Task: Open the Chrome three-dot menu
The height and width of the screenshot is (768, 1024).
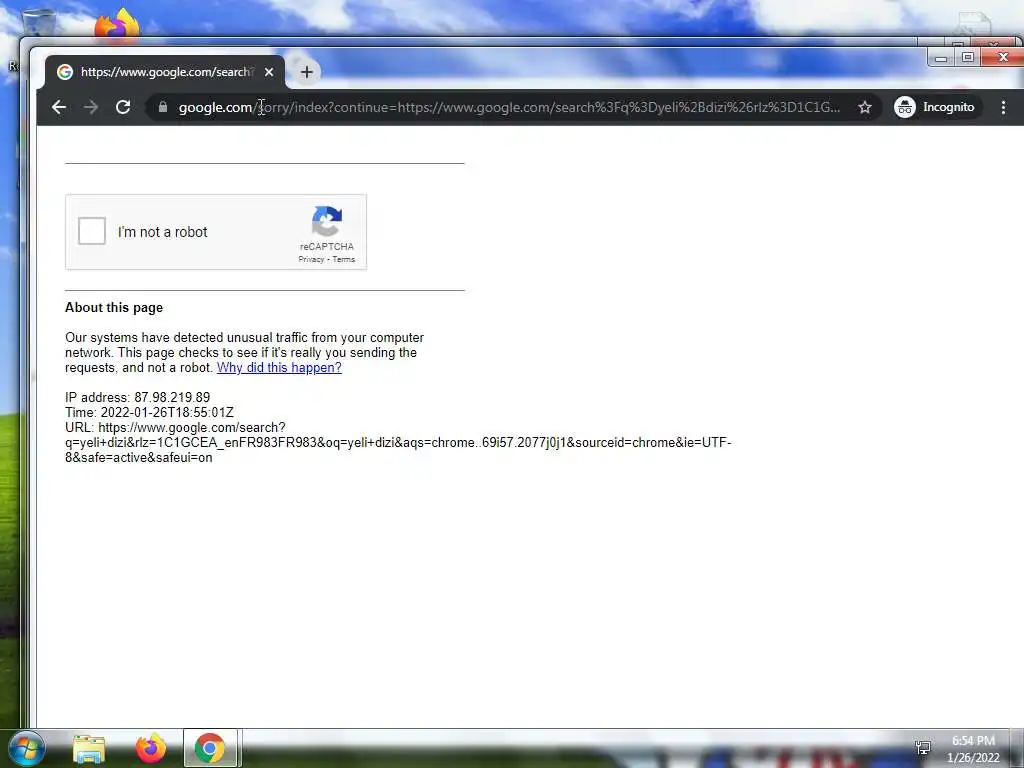Action: 1003,107
